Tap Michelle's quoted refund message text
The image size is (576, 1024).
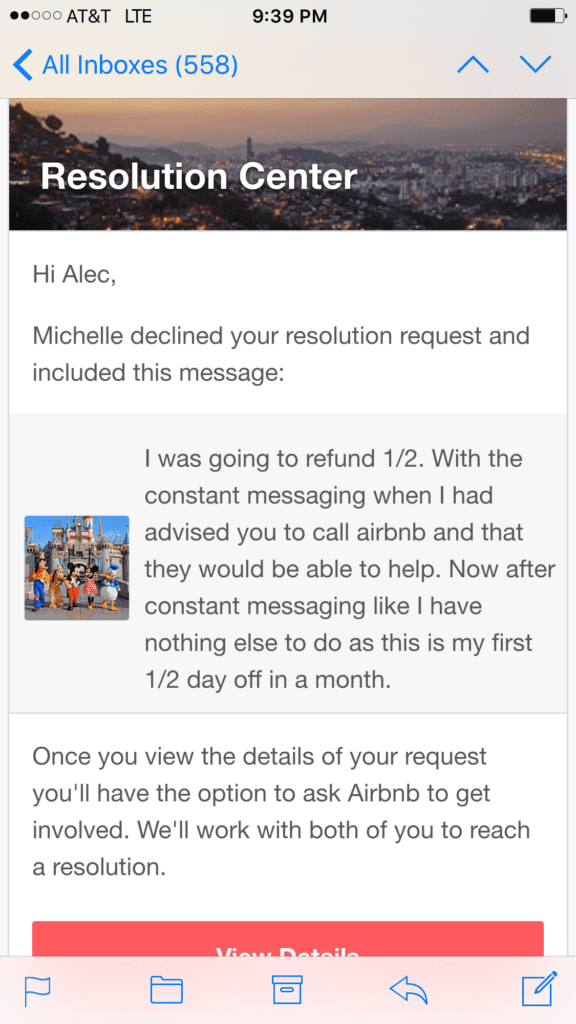(x=350, y=569)
